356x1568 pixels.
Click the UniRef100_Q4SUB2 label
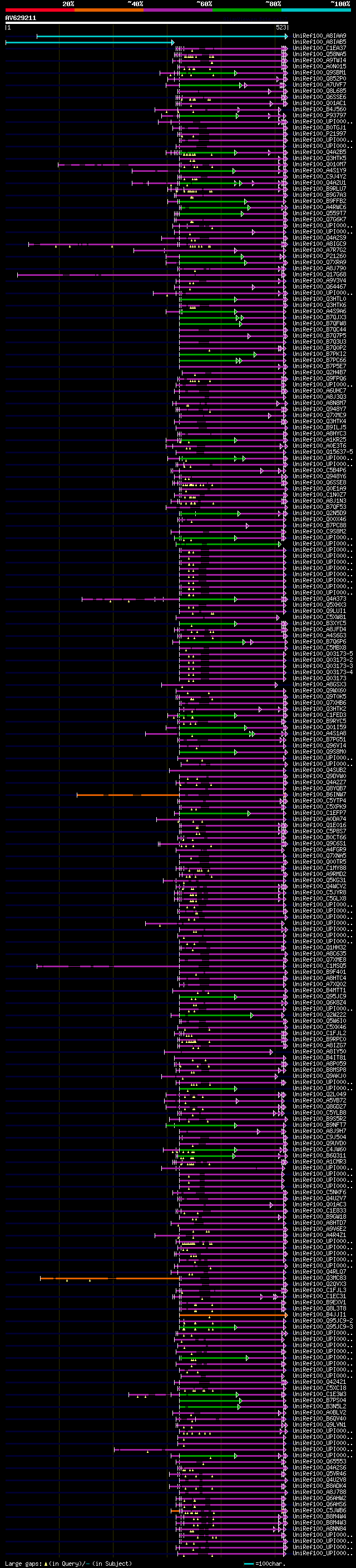coord(319,770)
